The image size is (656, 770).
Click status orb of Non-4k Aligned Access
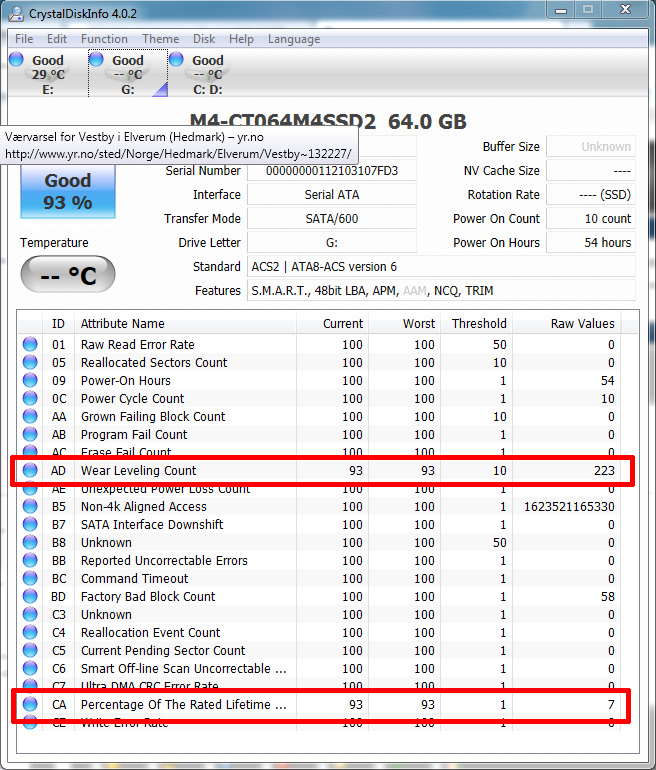click(x=30, y=506)
